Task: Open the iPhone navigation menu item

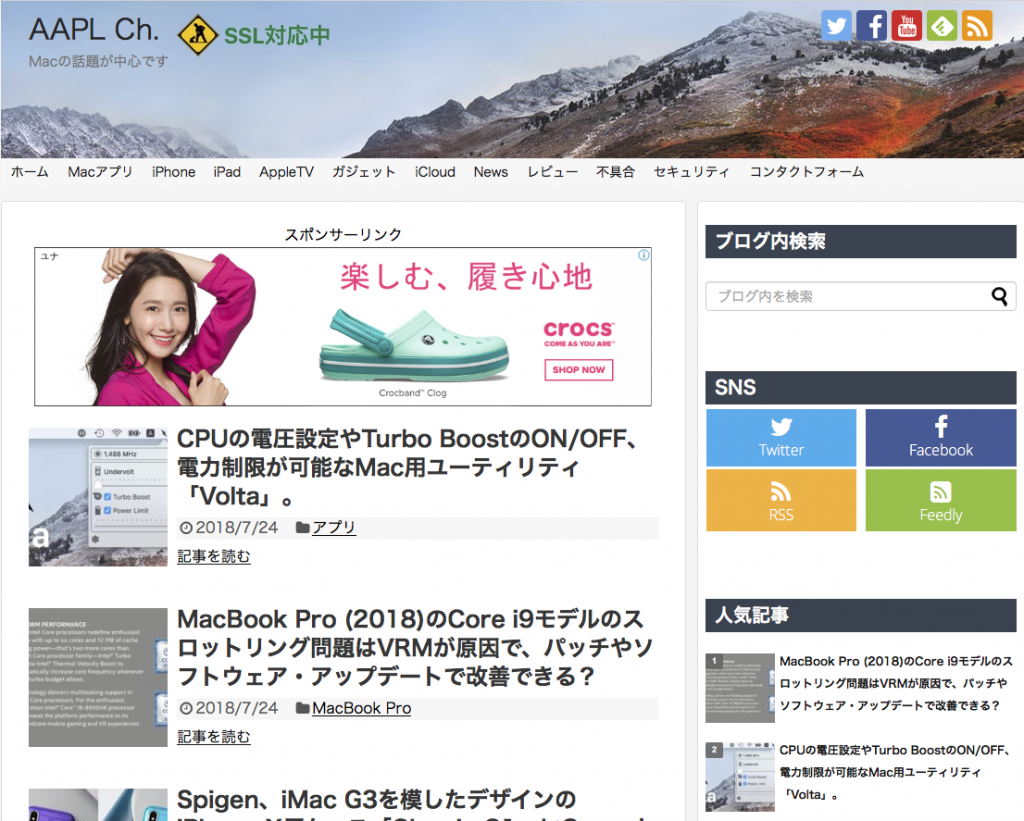Action: pos(173,172)
